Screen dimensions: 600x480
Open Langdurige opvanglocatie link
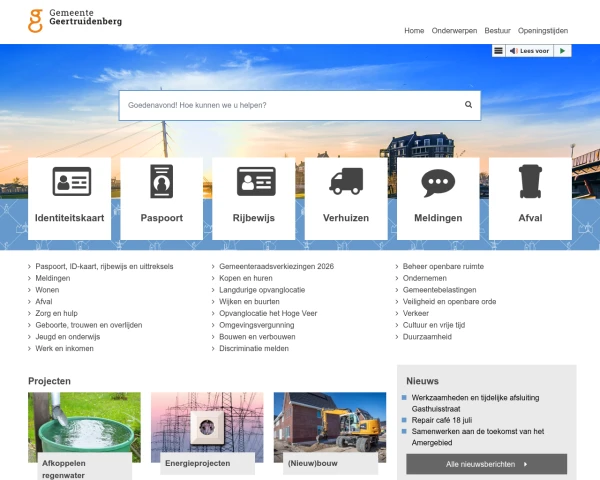[262, 290]
